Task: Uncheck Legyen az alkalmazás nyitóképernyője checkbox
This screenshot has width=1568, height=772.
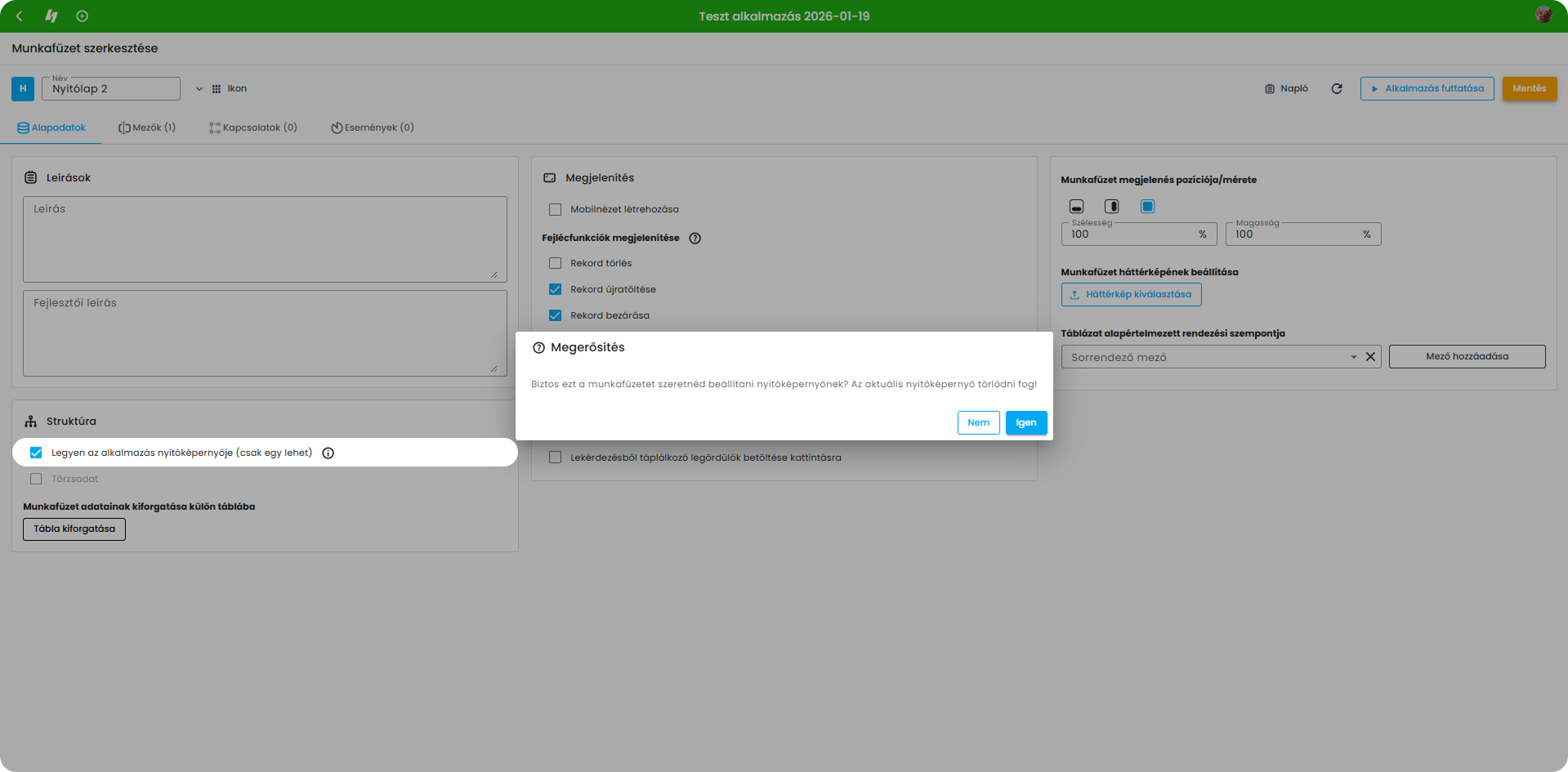Action: click(36, 453)
